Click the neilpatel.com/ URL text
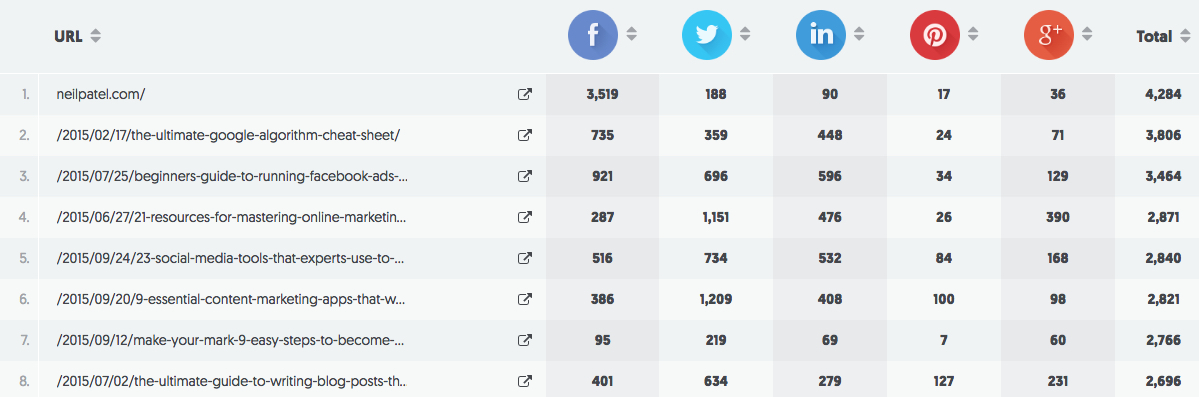Screen dimensions: 1199x397 [101, 94]
